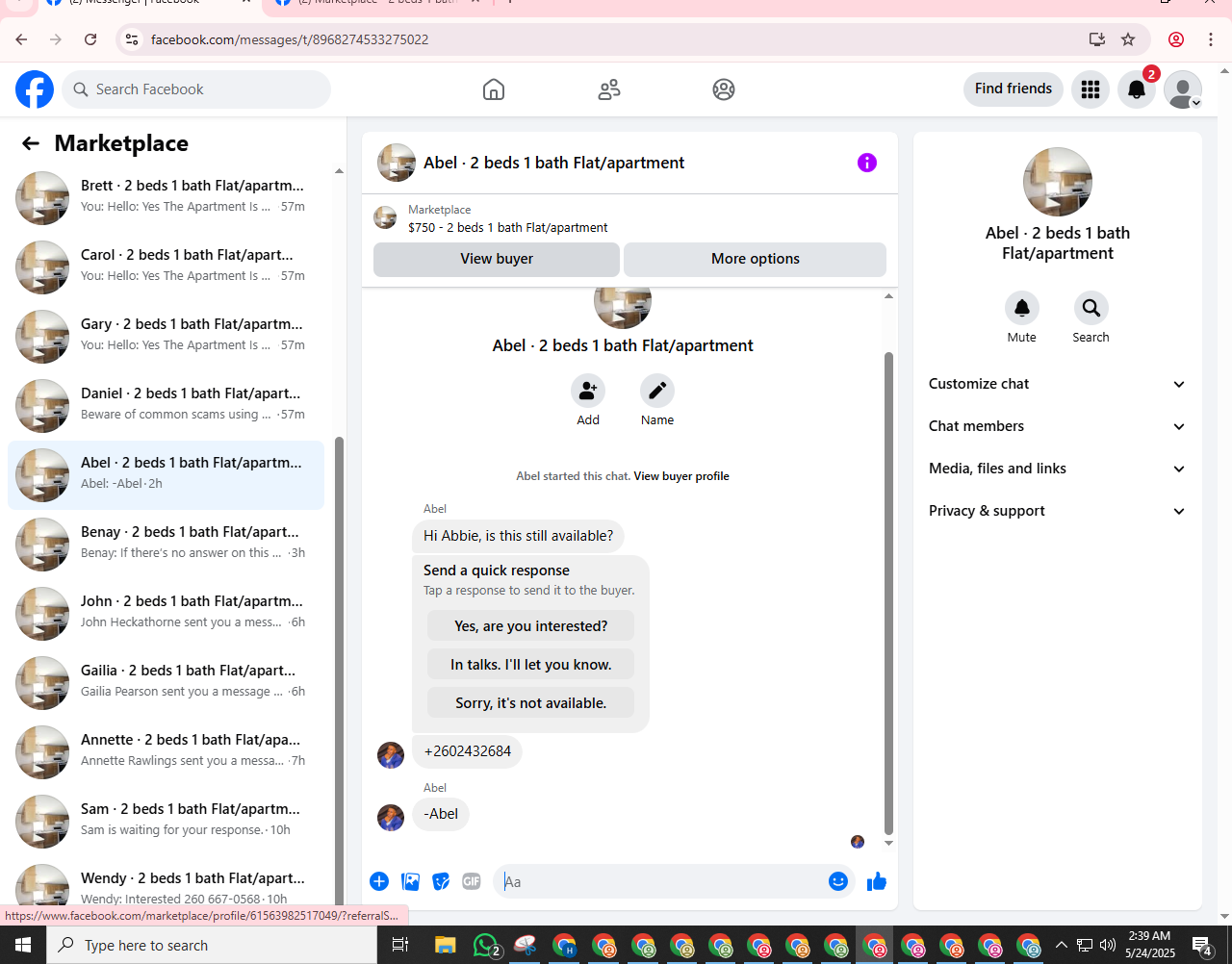This screenshot has height=964, width=1232.
Task: Choose a sticker from the composer
Action: tap(441, 881)
